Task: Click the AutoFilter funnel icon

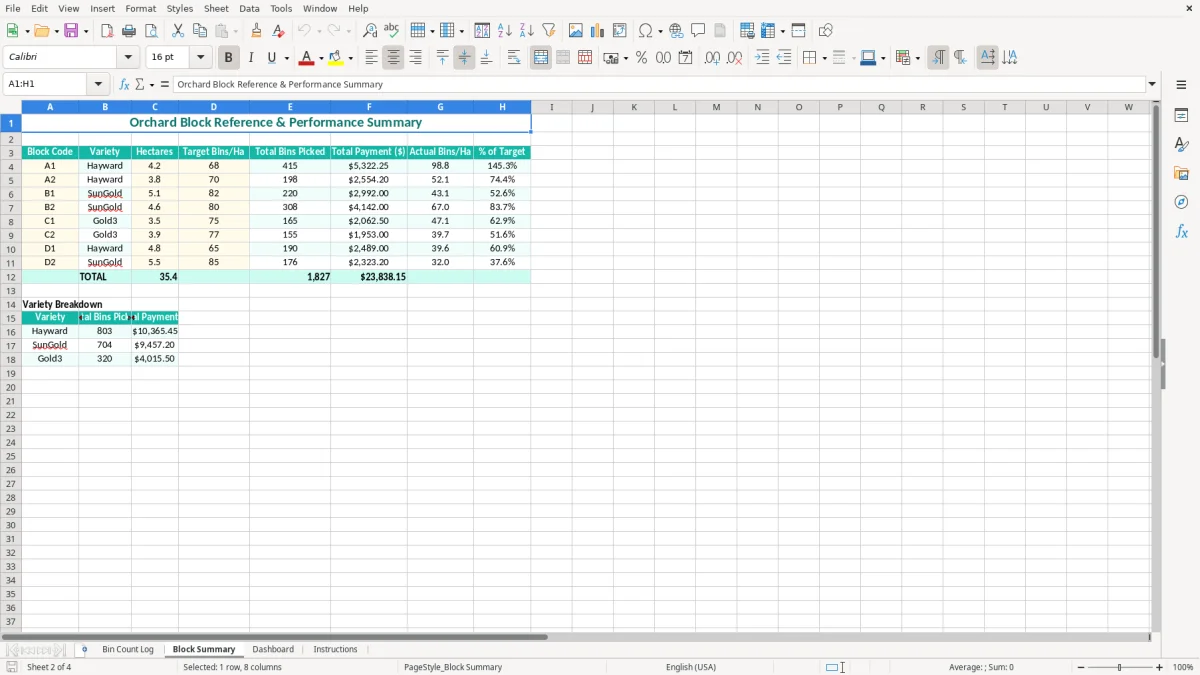Action: tap(549, 31)
